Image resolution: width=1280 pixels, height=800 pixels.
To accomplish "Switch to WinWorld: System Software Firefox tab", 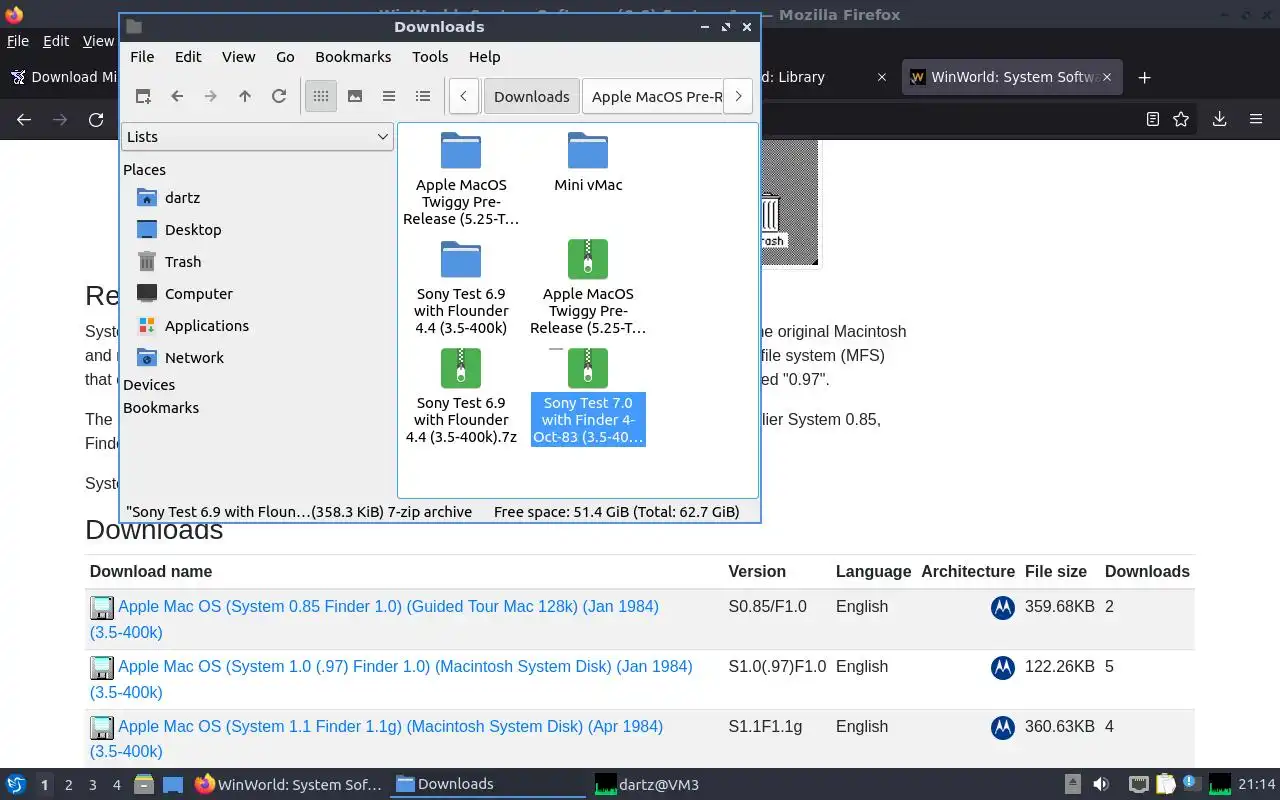I will [1012, 77].
